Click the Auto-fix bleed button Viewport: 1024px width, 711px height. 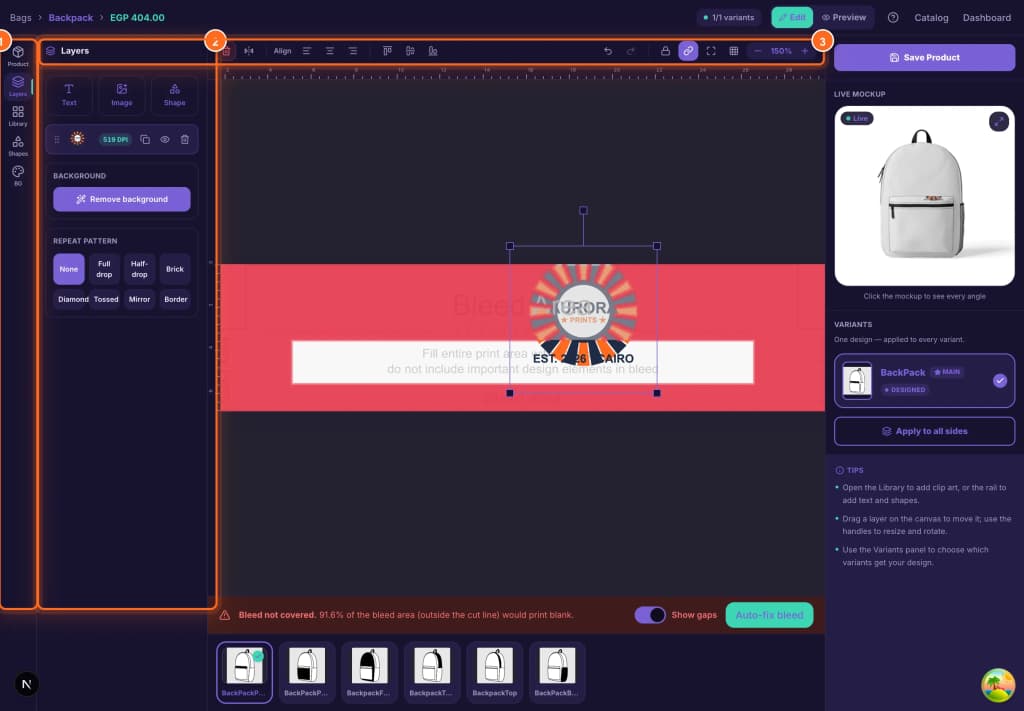[769, 615]
